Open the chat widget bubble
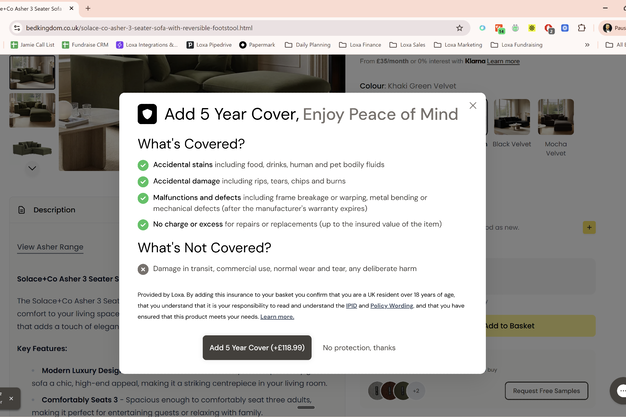Screen dimensions: 626x417 pos(617,390)
